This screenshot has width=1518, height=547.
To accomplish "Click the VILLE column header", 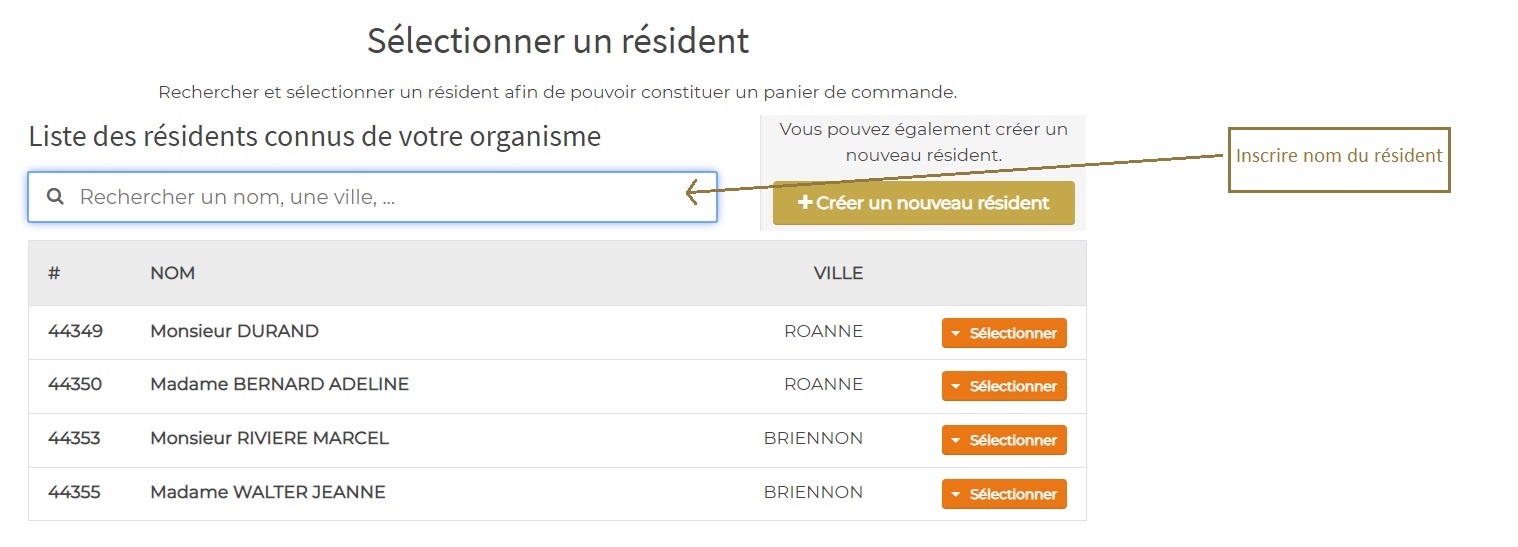I will pyautogui.click(x=837, y=273).
